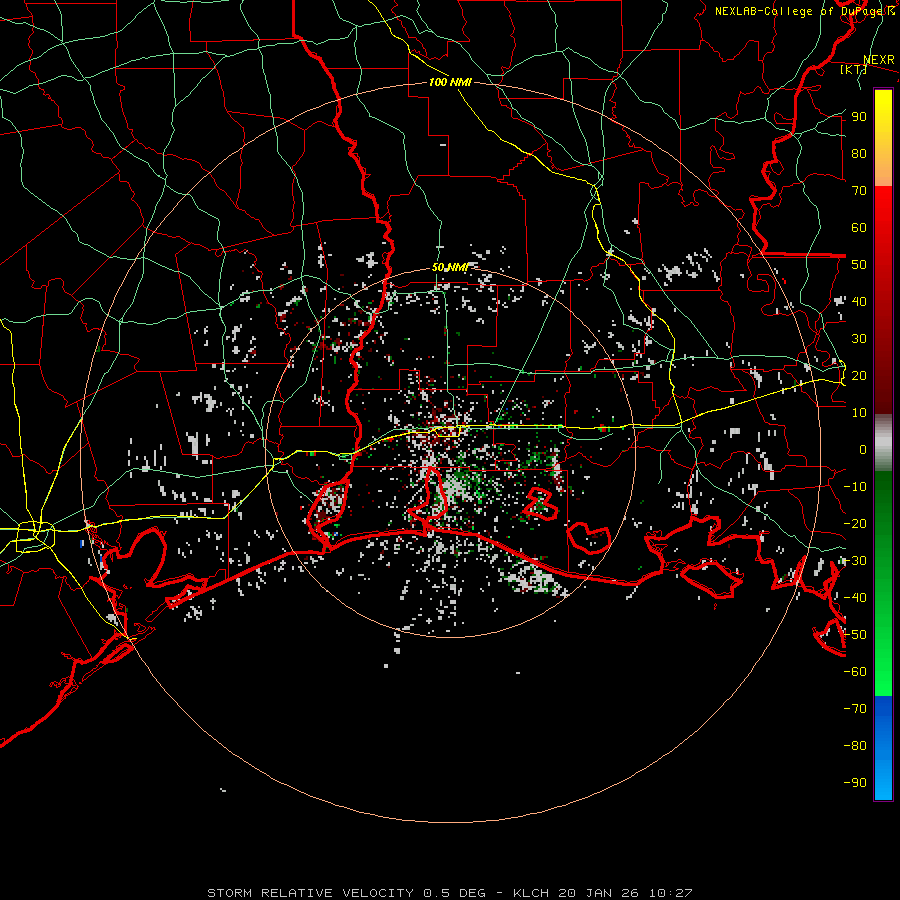Click the 10 value on the velocity scale
900x900 pixels.
[859, 413]
